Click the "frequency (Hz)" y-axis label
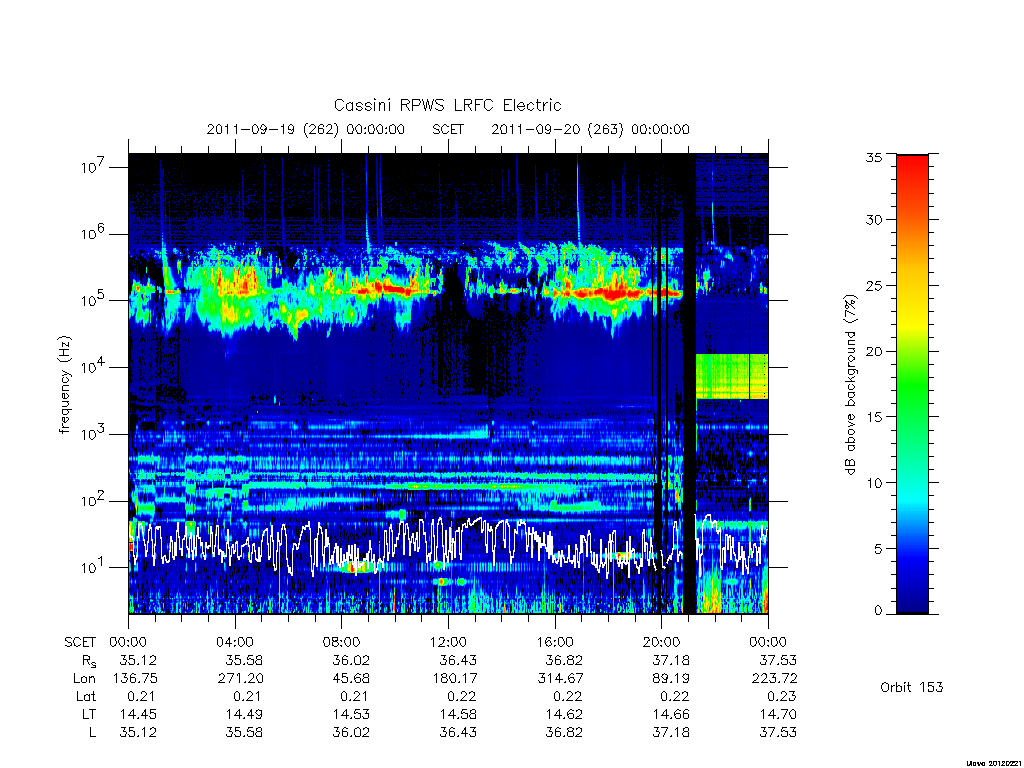 tap(64, 385)
